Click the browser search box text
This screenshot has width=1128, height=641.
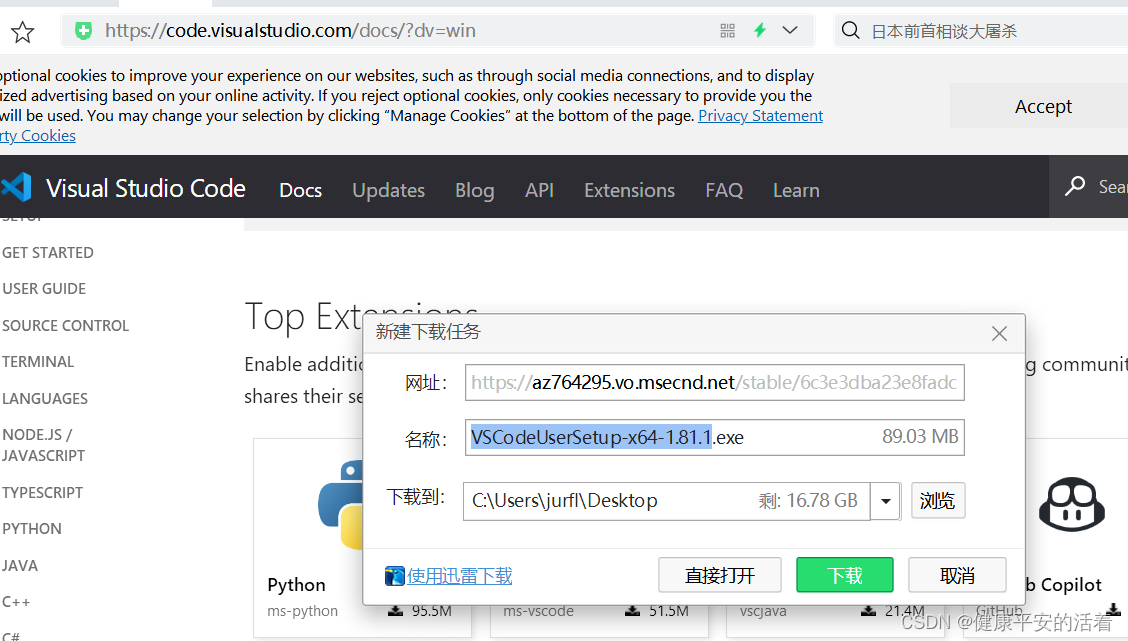coord(944,31)
